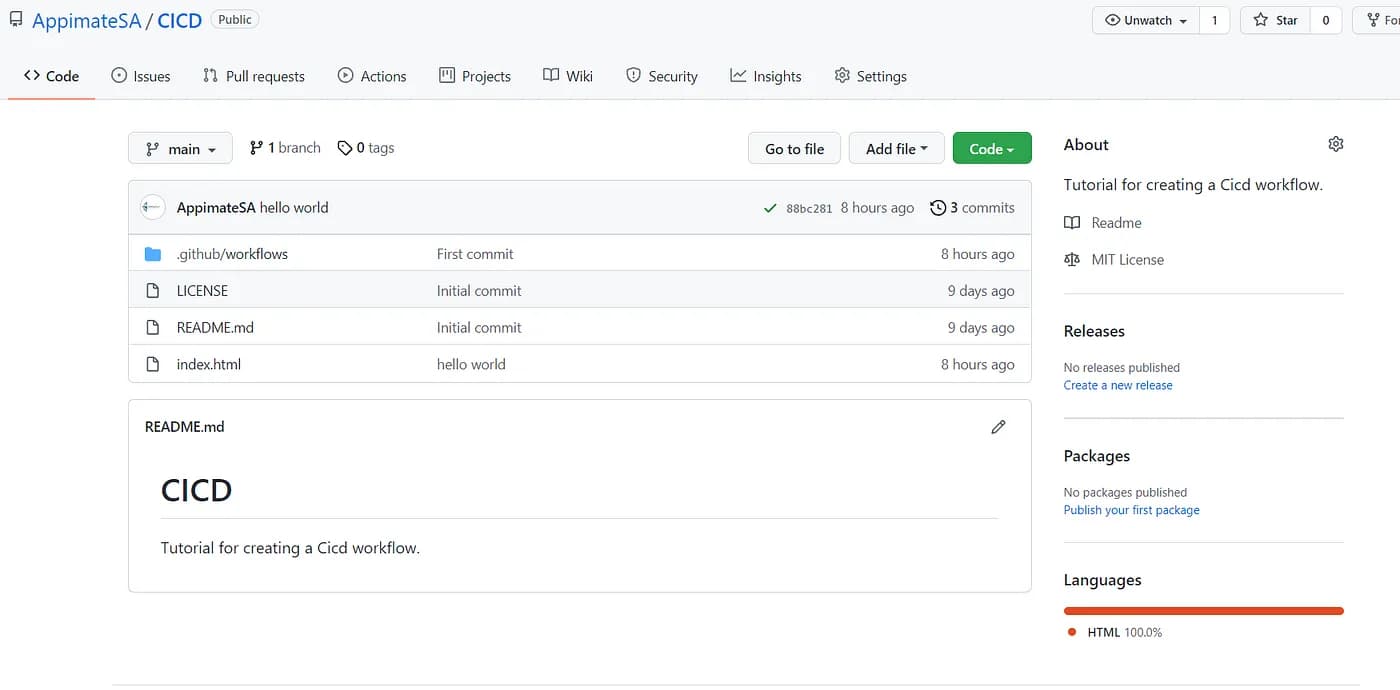Viewport: 1400px width, 690px height.
Task: Click the .github/workflows folder icon
Action: (x=153, y=254)
